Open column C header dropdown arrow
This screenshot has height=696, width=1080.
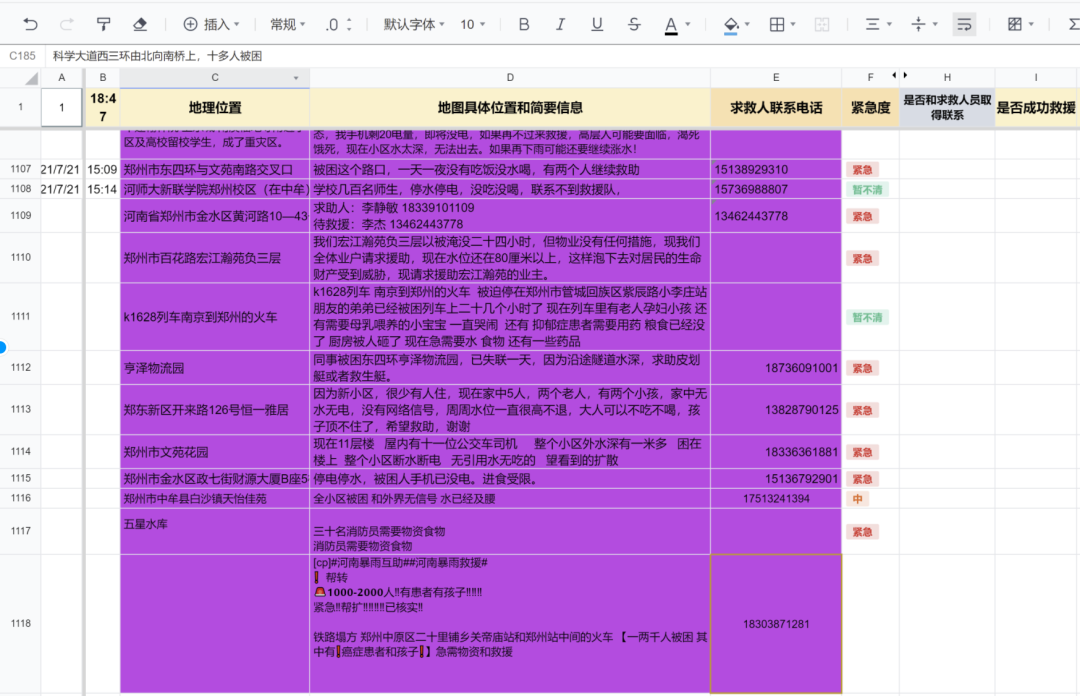click(296, 78)
